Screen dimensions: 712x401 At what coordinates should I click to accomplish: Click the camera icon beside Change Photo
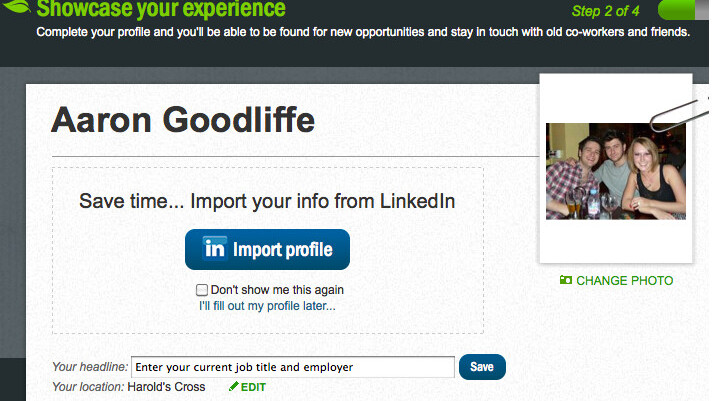pyautogui.click(x=566, y=281)
